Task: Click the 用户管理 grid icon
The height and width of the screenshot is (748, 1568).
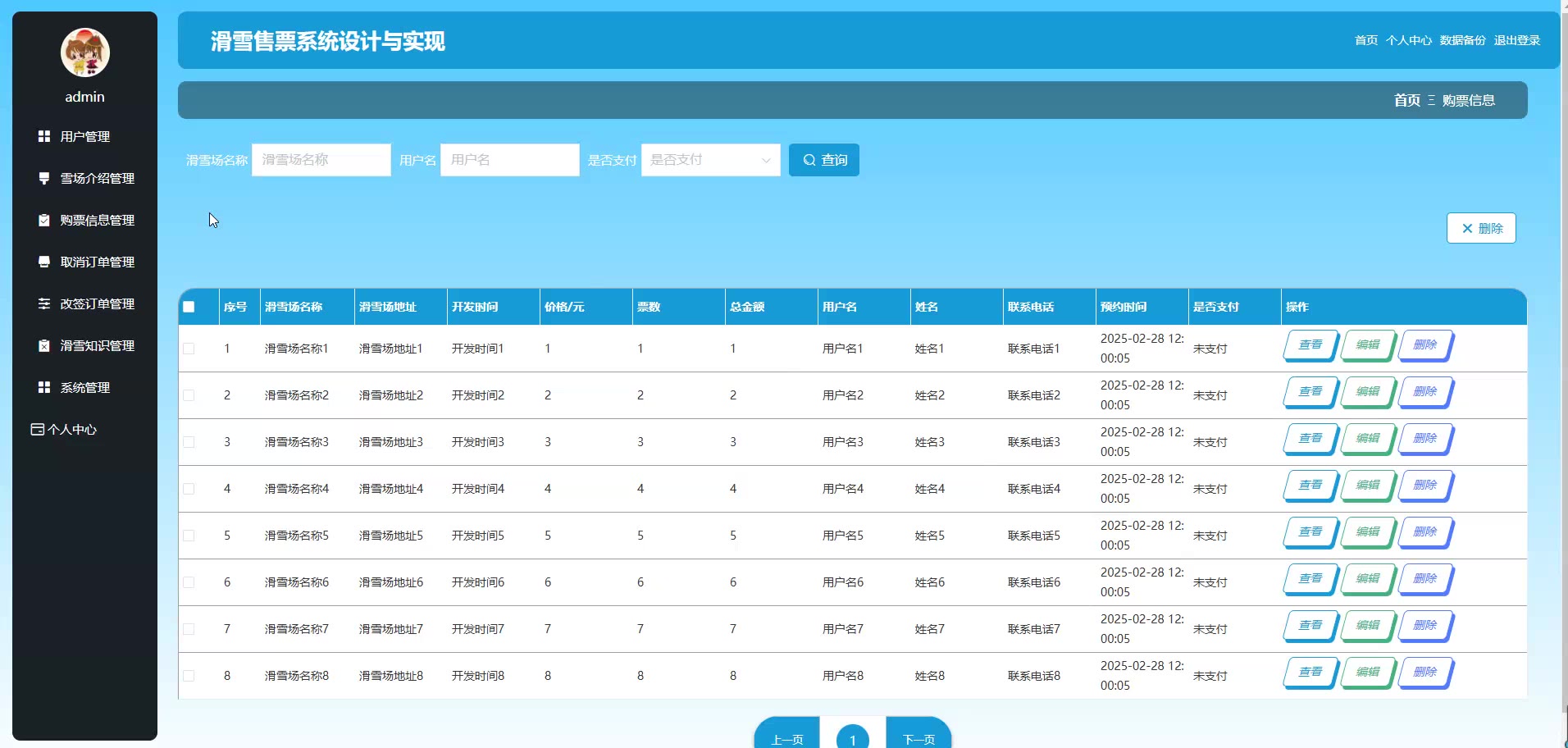Action: click(x=44, y=136)
